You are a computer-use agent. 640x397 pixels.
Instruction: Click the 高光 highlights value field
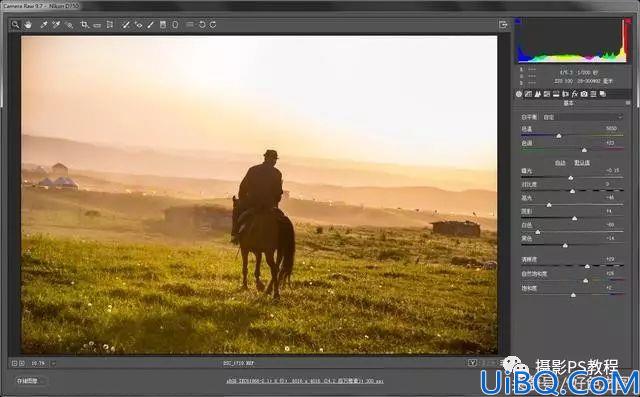(610, 197)
